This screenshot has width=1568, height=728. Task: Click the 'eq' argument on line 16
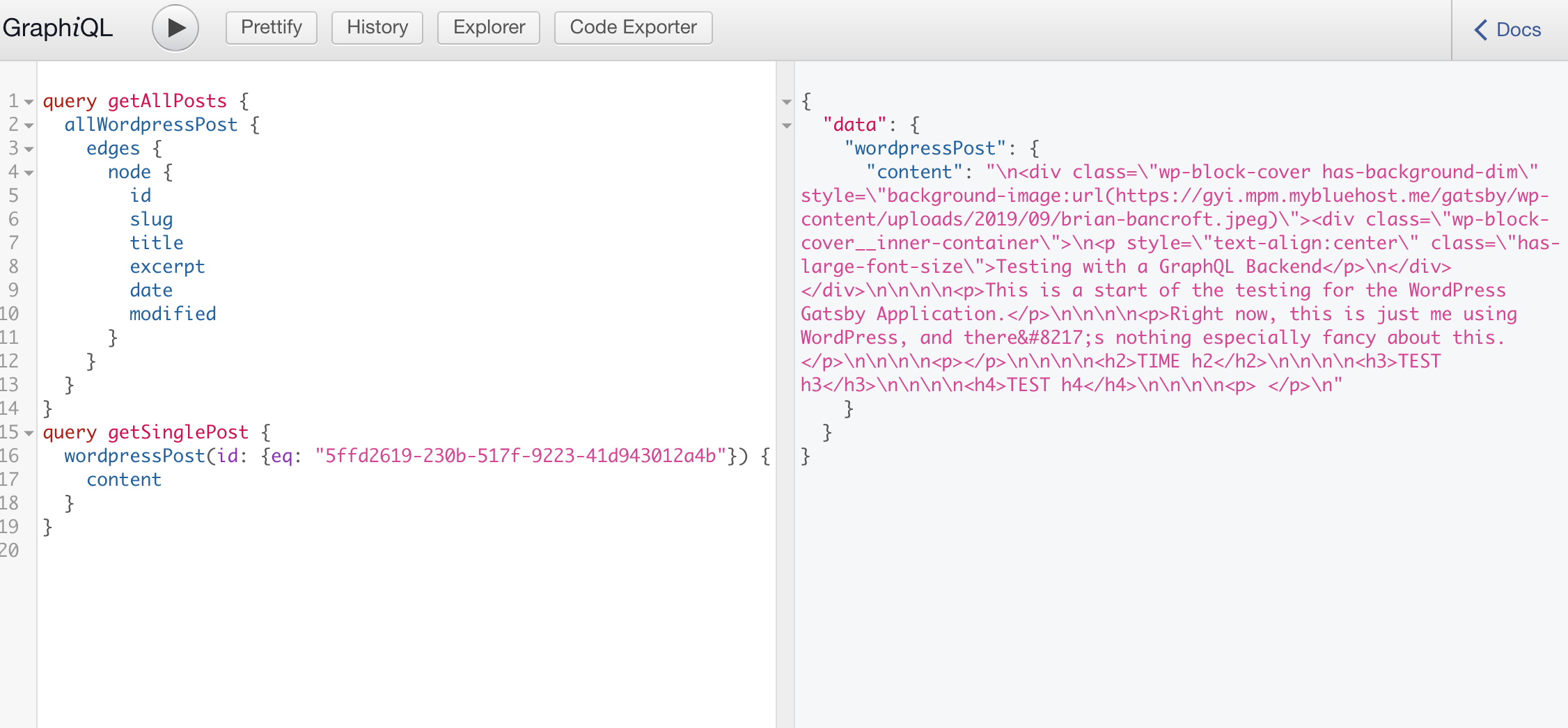281,456
